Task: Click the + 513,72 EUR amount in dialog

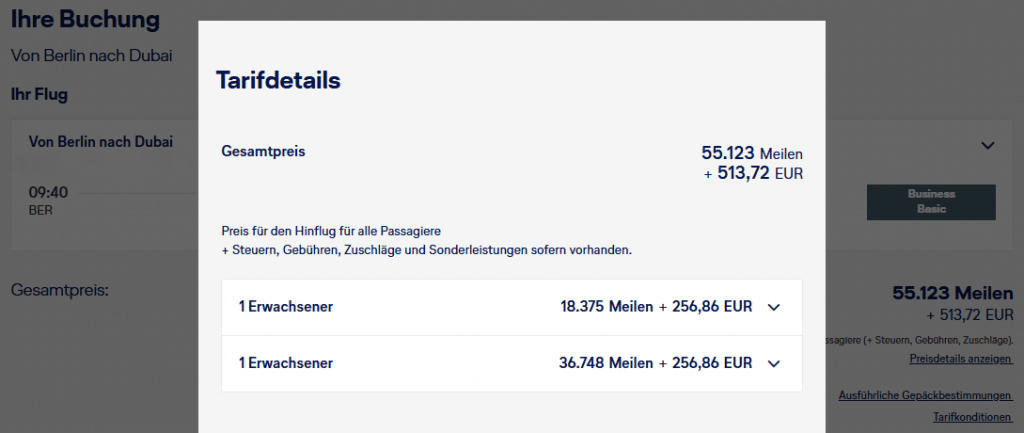Action: (754, 174)
